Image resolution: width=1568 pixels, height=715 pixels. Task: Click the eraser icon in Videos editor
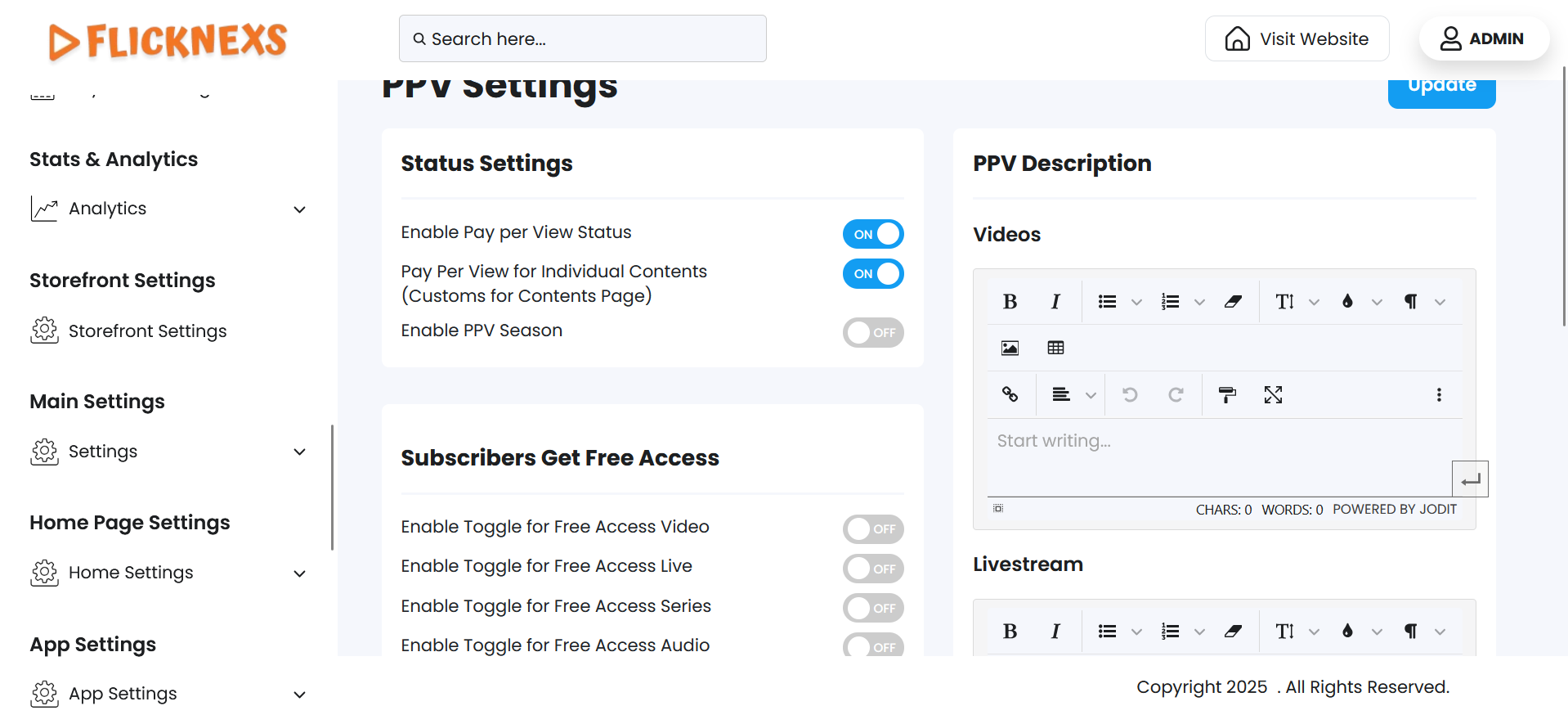1233,302
